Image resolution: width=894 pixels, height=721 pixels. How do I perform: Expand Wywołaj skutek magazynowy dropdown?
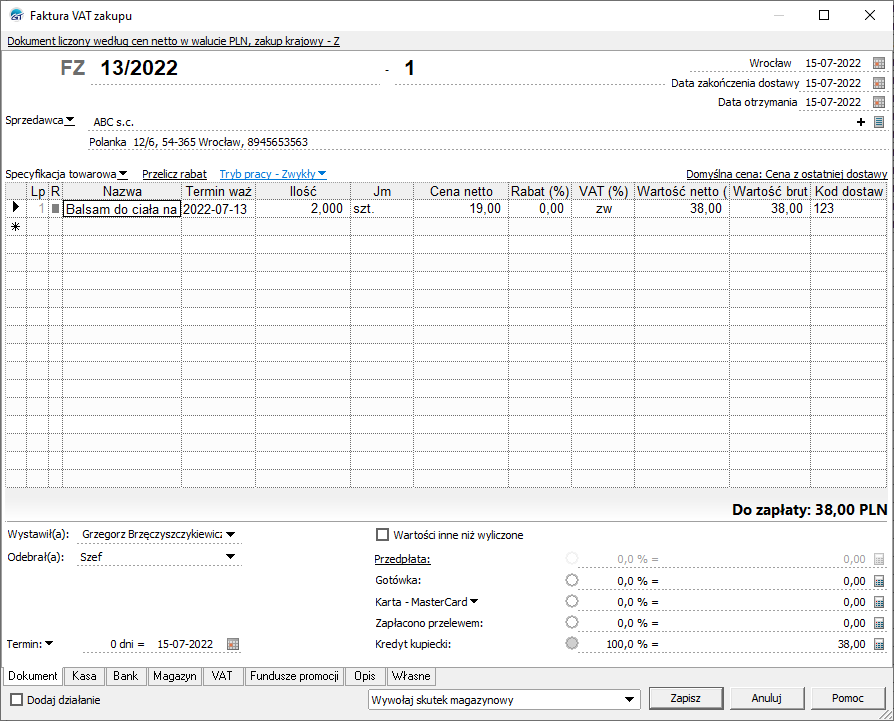[629, 699]
